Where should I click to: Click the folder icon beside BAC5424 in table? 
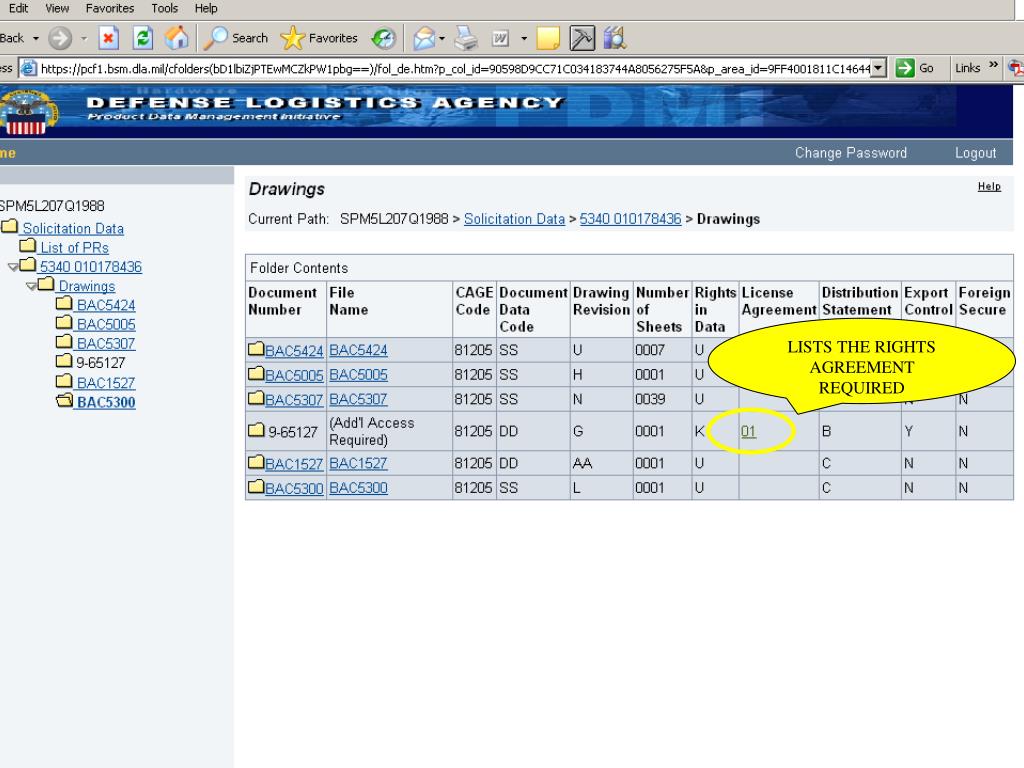coord(256,350)
